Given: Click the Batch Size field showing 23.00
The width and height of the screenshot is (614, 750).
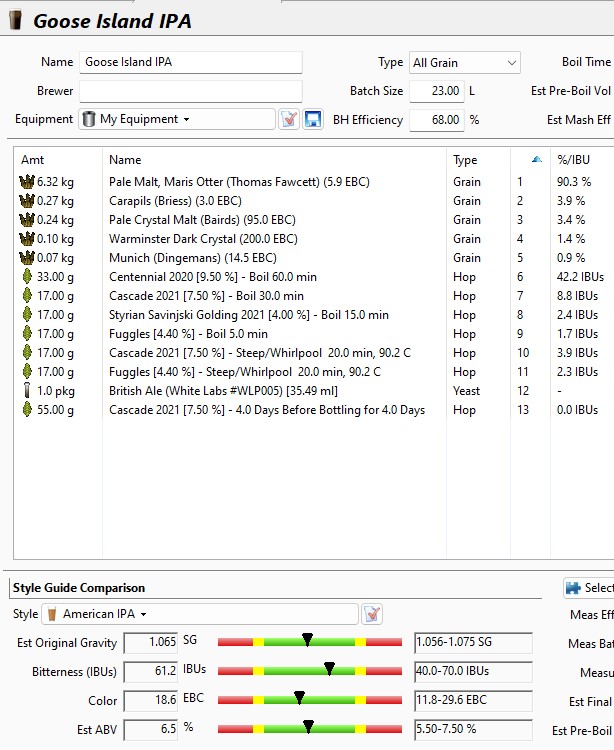Looking at the screenshot, I should click(436, 91).
